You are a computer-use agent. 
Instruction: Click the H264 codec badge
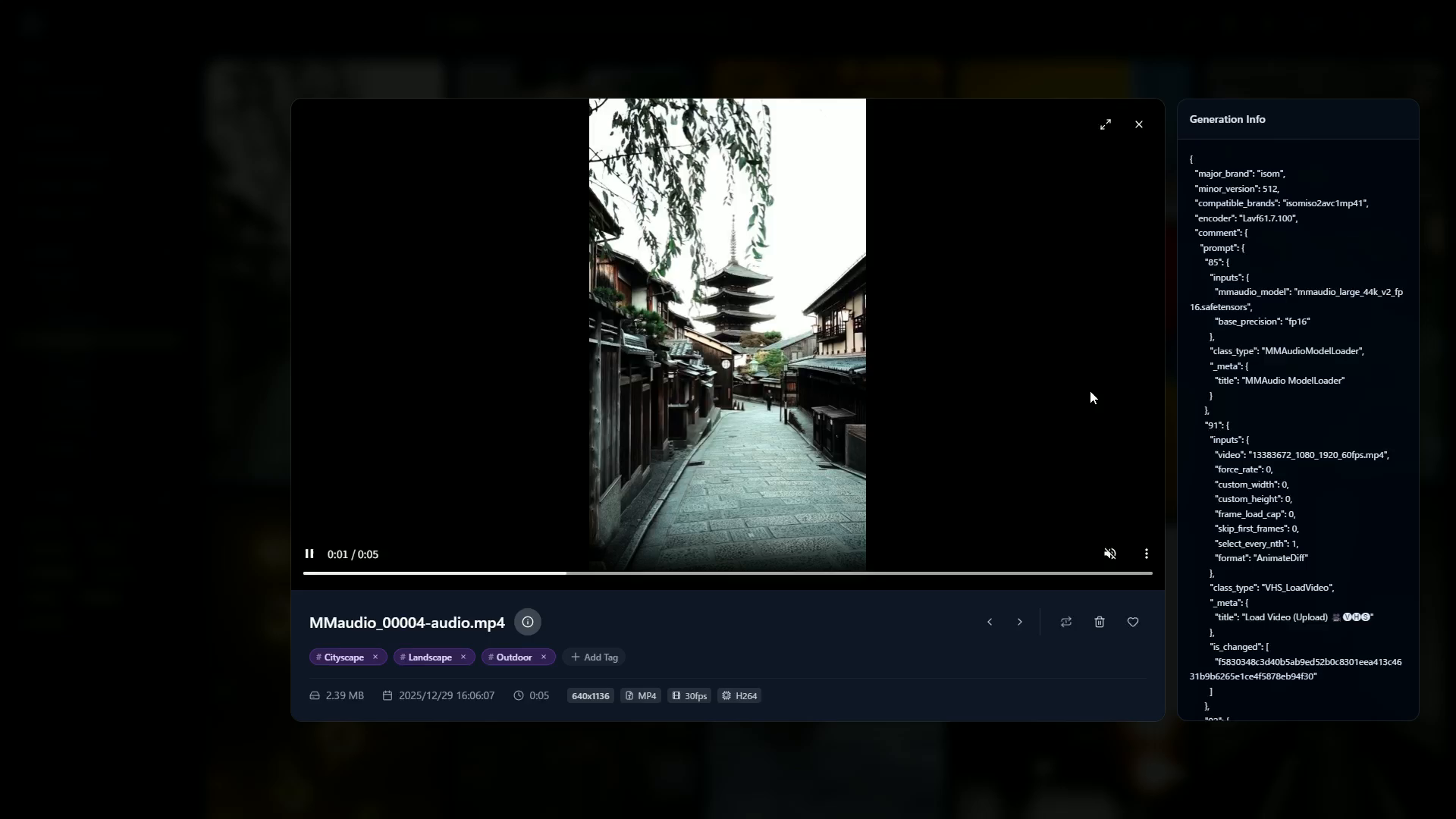pyautogui.click(x=739, y=695)
